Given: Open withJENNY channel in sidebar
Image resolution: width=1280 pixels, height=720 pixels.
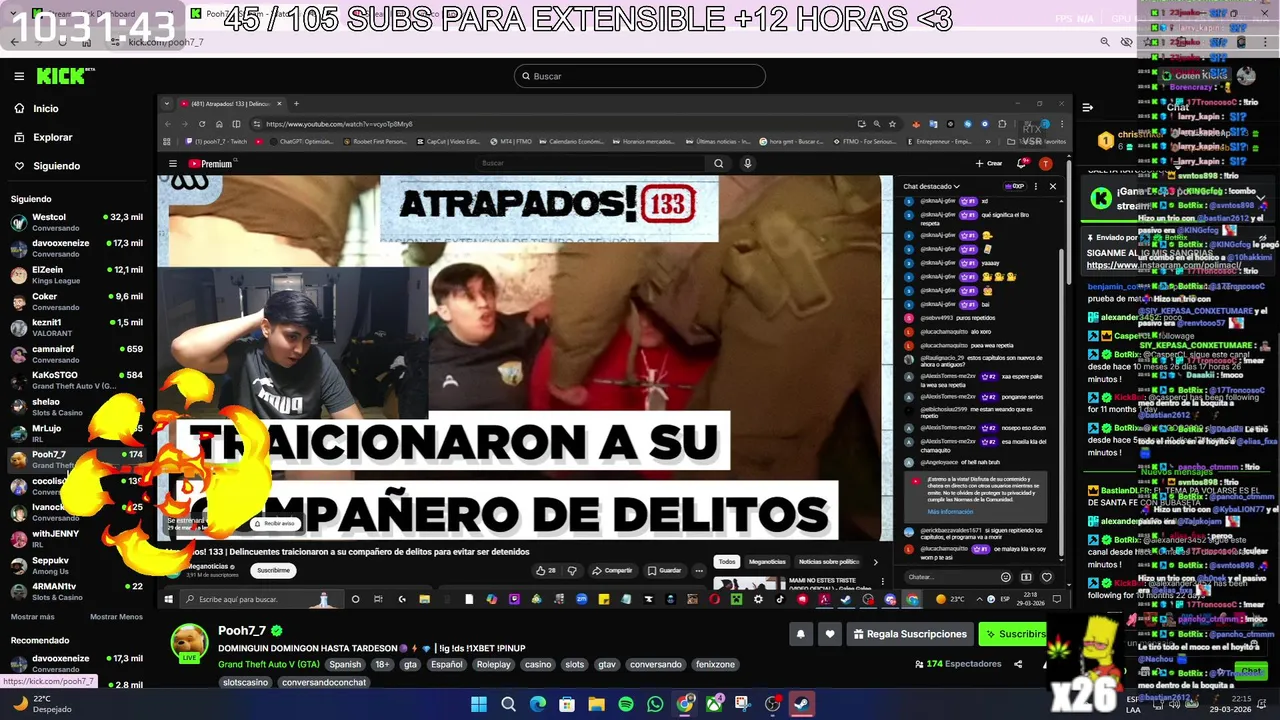Looking at the screenshot, I should [76, 539].
